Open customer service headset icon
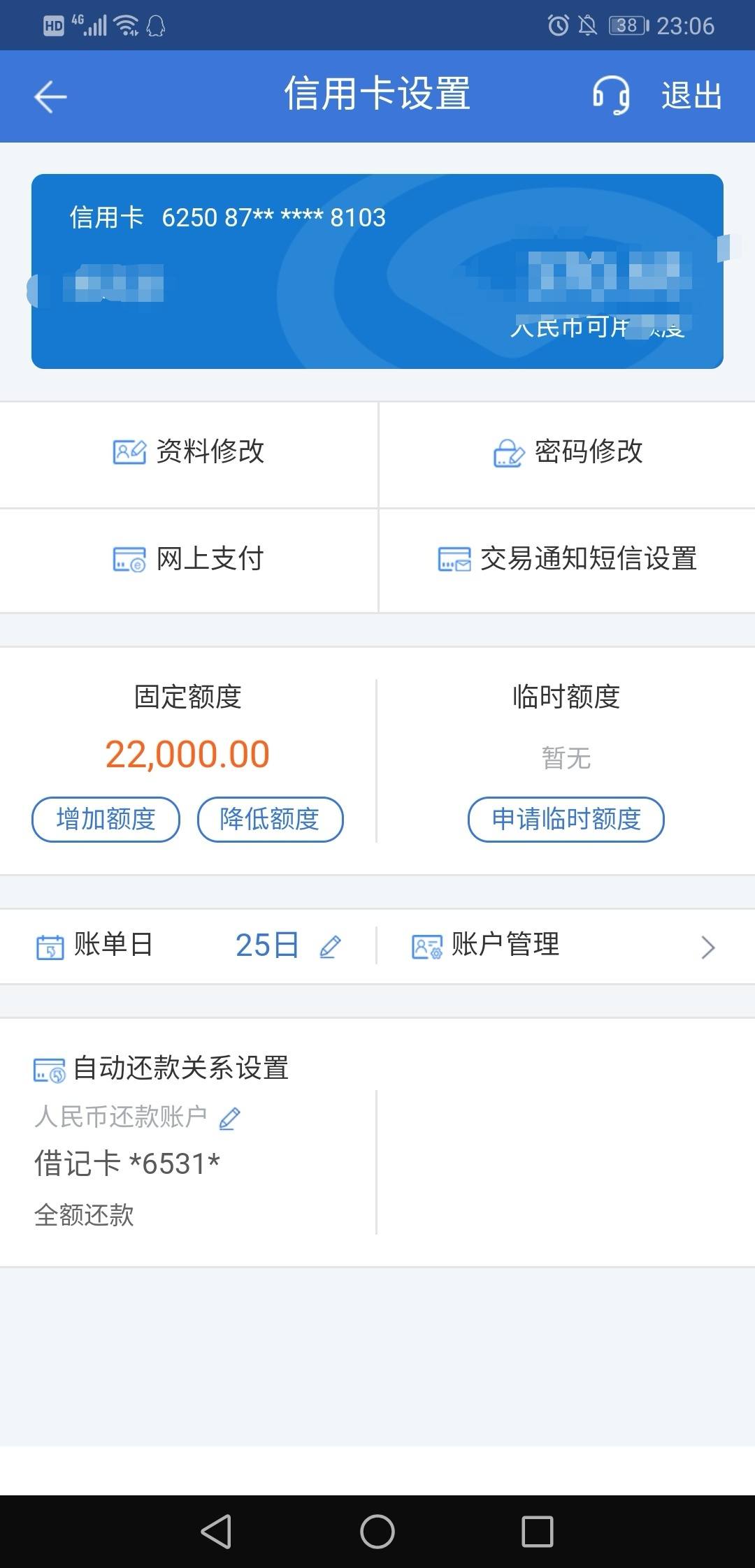755x1568 pixels. (x=611, y=95)
